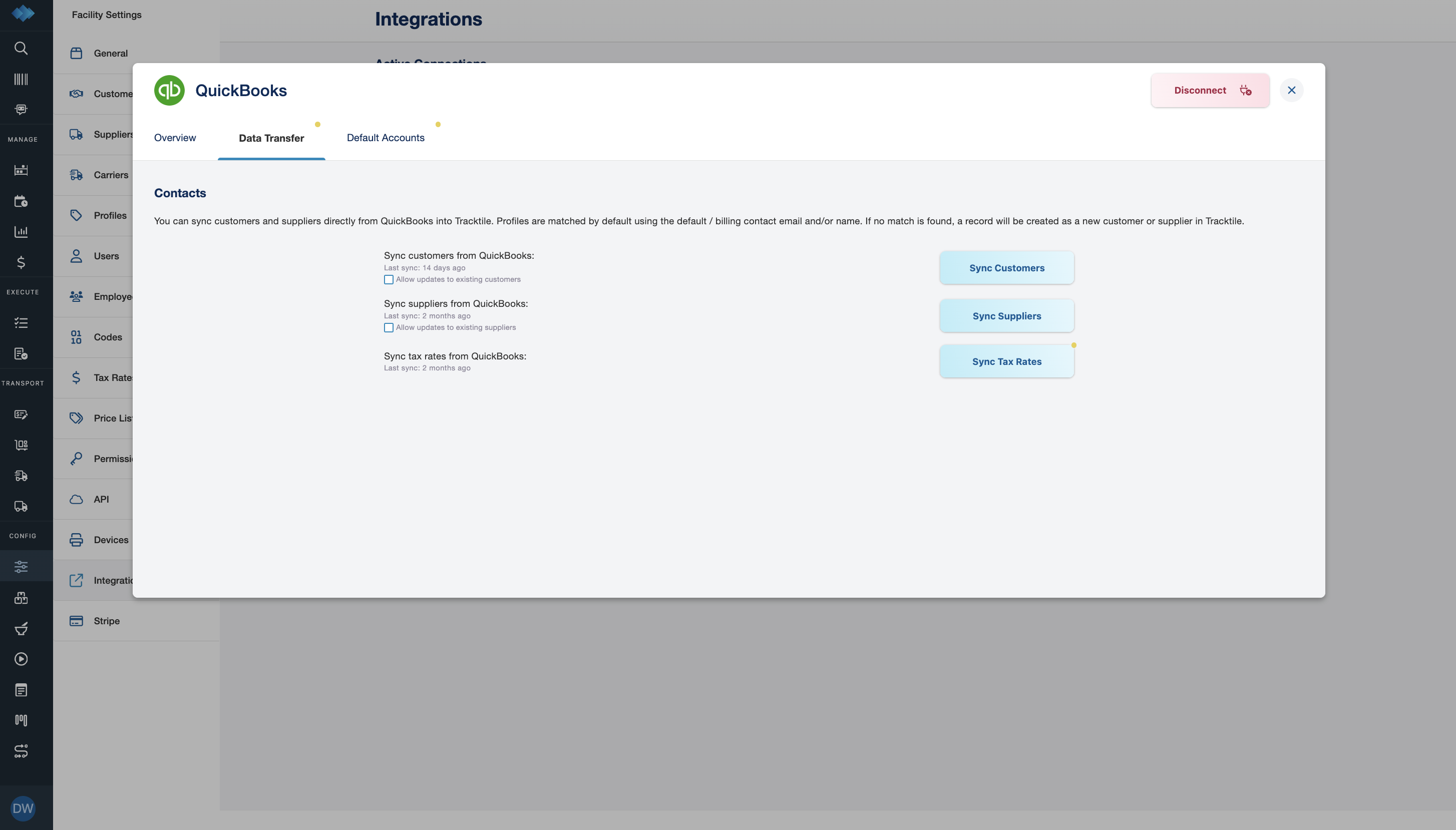Open the sliders settings icon under Config
The width and height of the screenshot is (1456, 830).
(21, 566)
